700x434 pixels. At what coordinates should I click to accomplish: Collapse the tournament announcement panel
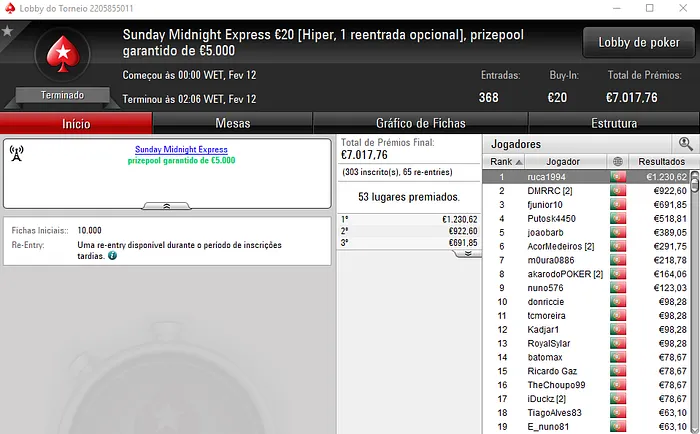167,206
